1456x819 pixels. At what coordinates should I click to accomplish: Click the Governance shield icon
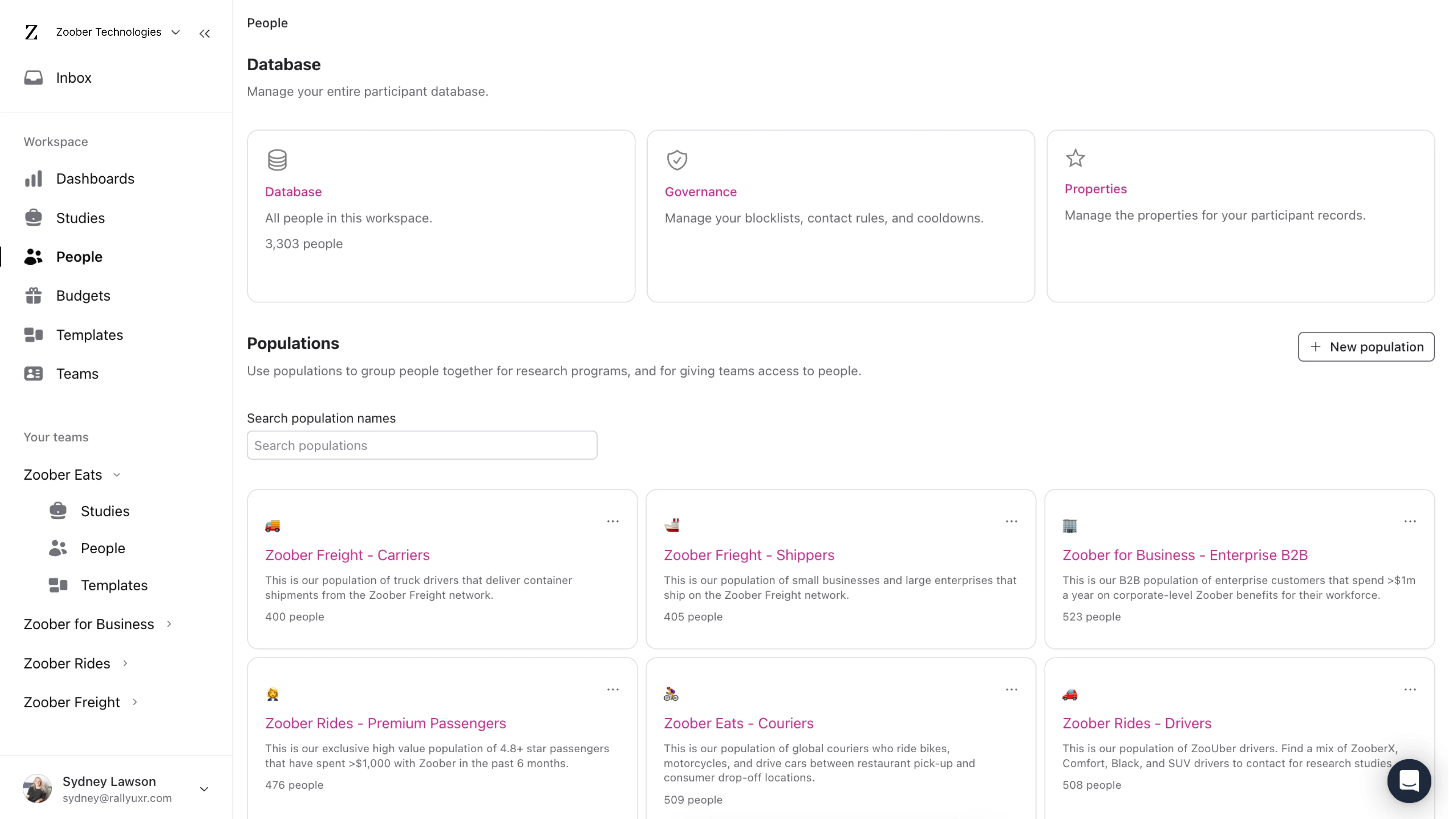pyautogui.click(x=676, y=160)
